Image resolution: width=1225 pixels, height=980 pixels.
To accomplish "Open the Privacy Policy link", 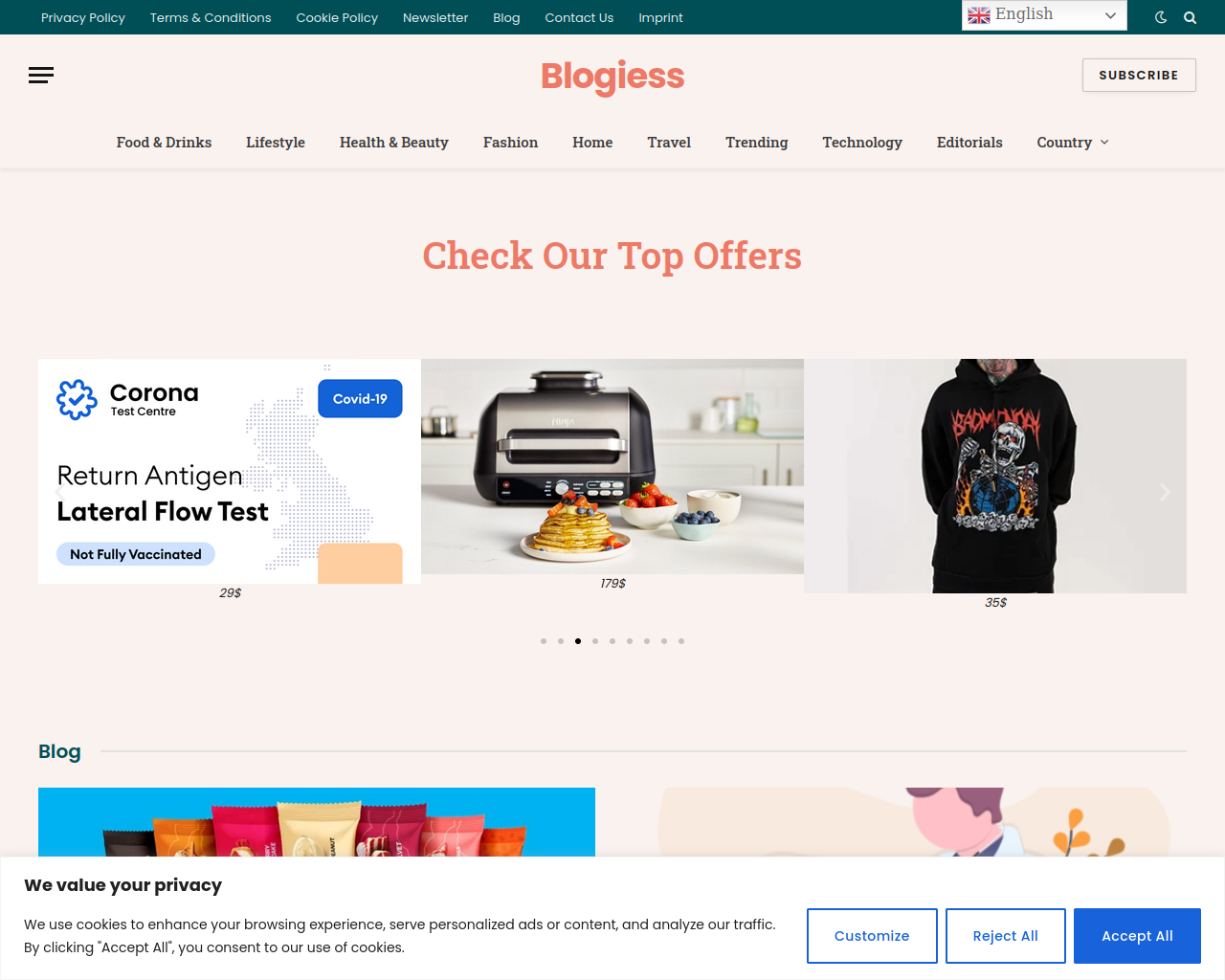I will [83, 17].
